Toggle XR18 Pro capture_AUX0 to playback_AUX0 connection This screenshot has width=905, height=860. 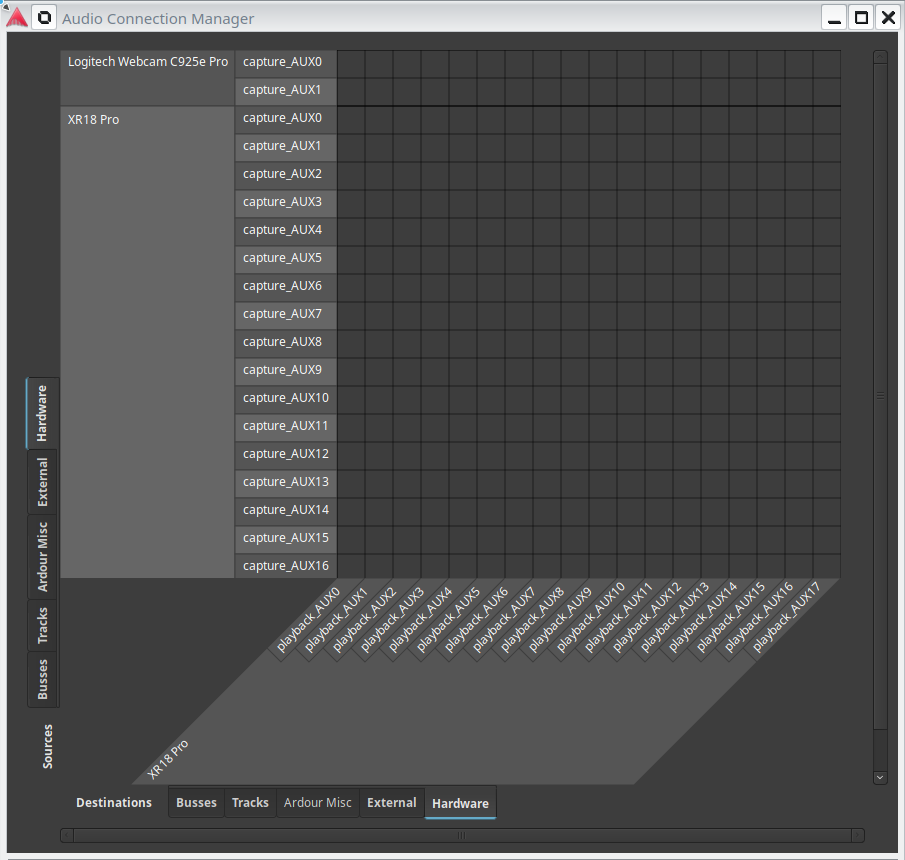351,119
